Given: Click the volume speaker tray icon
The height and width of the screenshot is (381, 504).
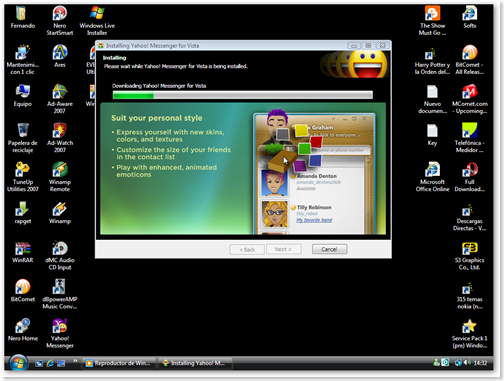Looking at the screenshot, I should pyautogui.click(x=467, y=363).
